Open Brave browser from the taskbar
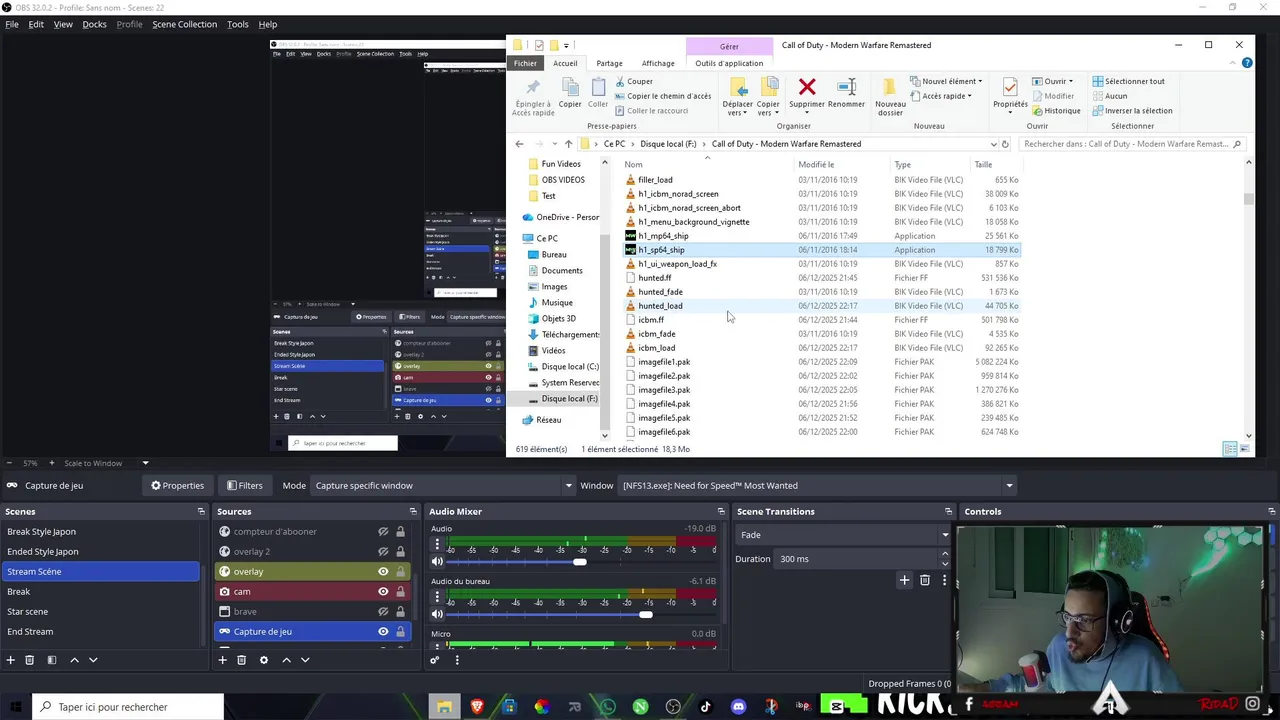Image resolution: width=1280 pixels, height=720 pixels. pyautogui.click(x=476, y=707)
